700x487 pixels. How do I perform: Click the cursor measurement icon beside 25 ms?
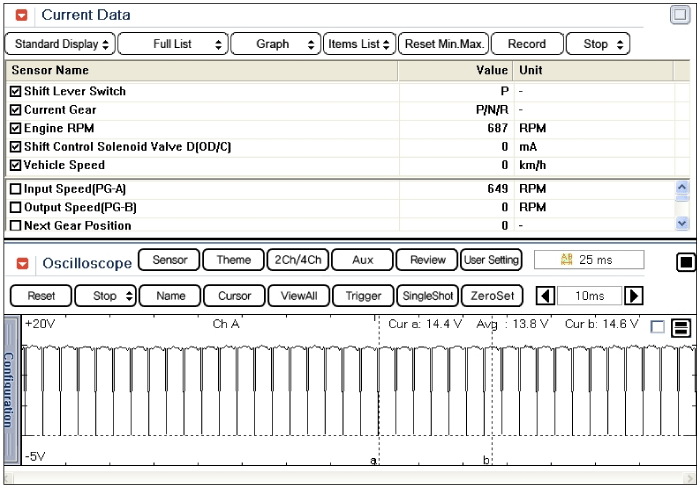click(x=566, y=259)
